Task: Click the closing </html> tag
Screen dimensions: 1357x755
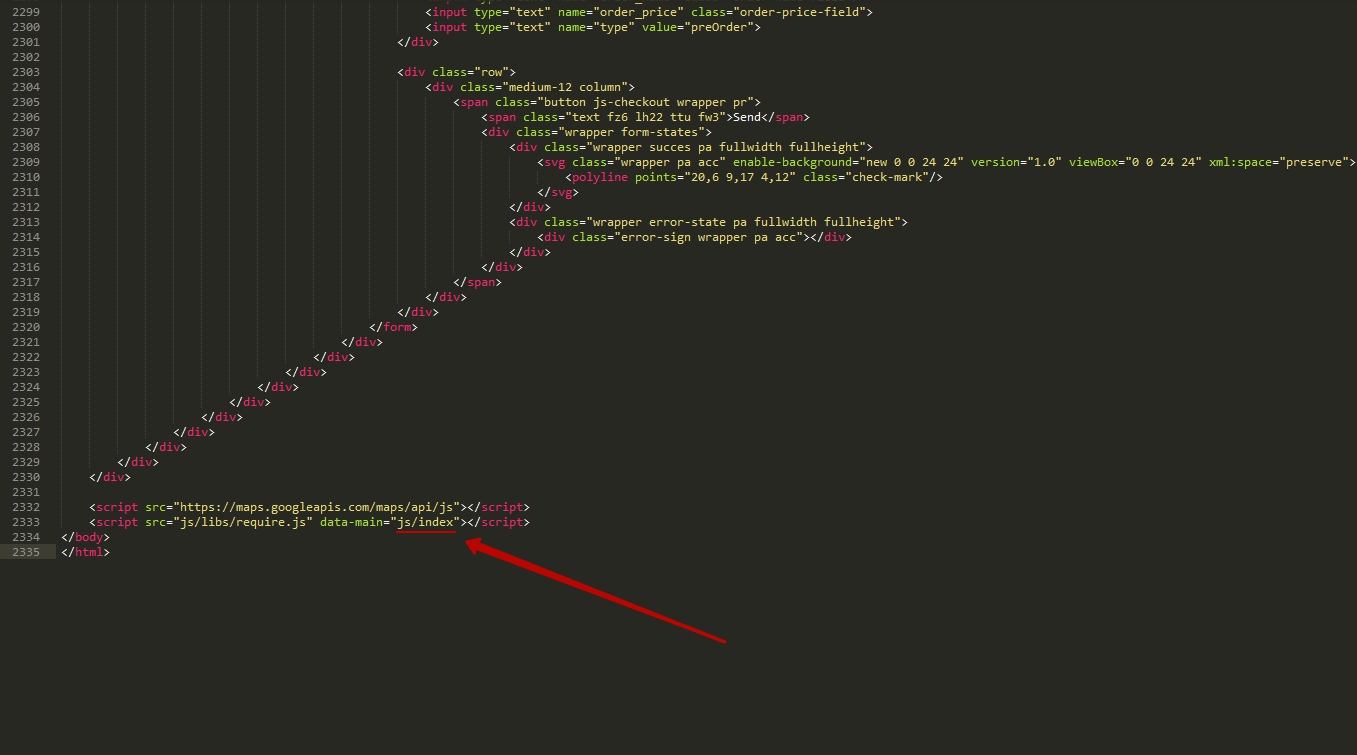Action: click(x=85, y=552)
